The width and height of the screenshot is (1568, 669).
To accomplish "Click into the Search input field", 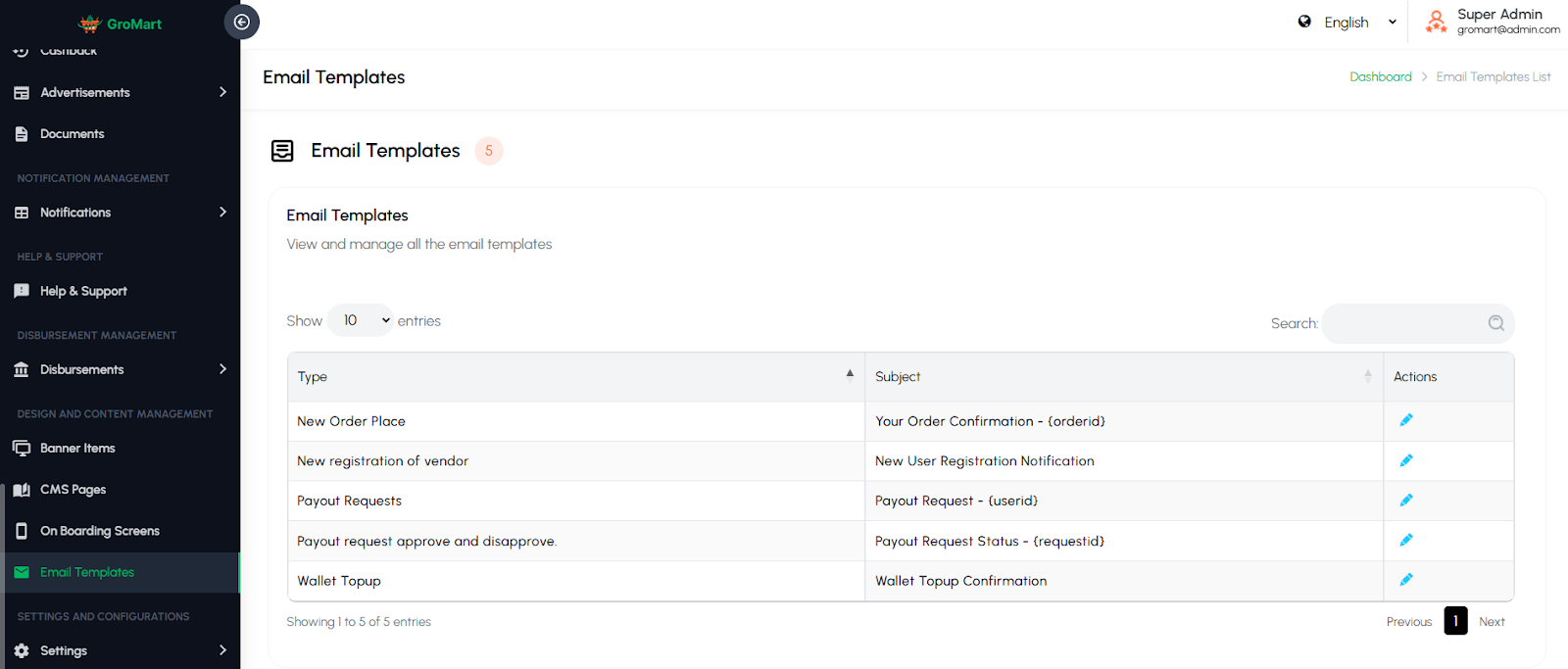I will (1403, 323).
